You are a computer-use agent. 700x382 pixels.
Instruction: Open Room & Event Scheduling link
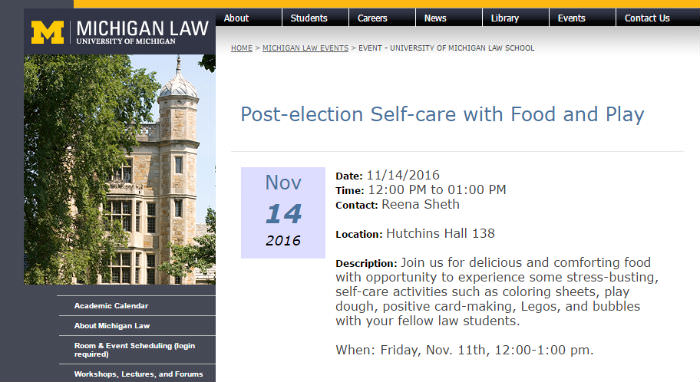pyautogui.click(x=137, y=350)
